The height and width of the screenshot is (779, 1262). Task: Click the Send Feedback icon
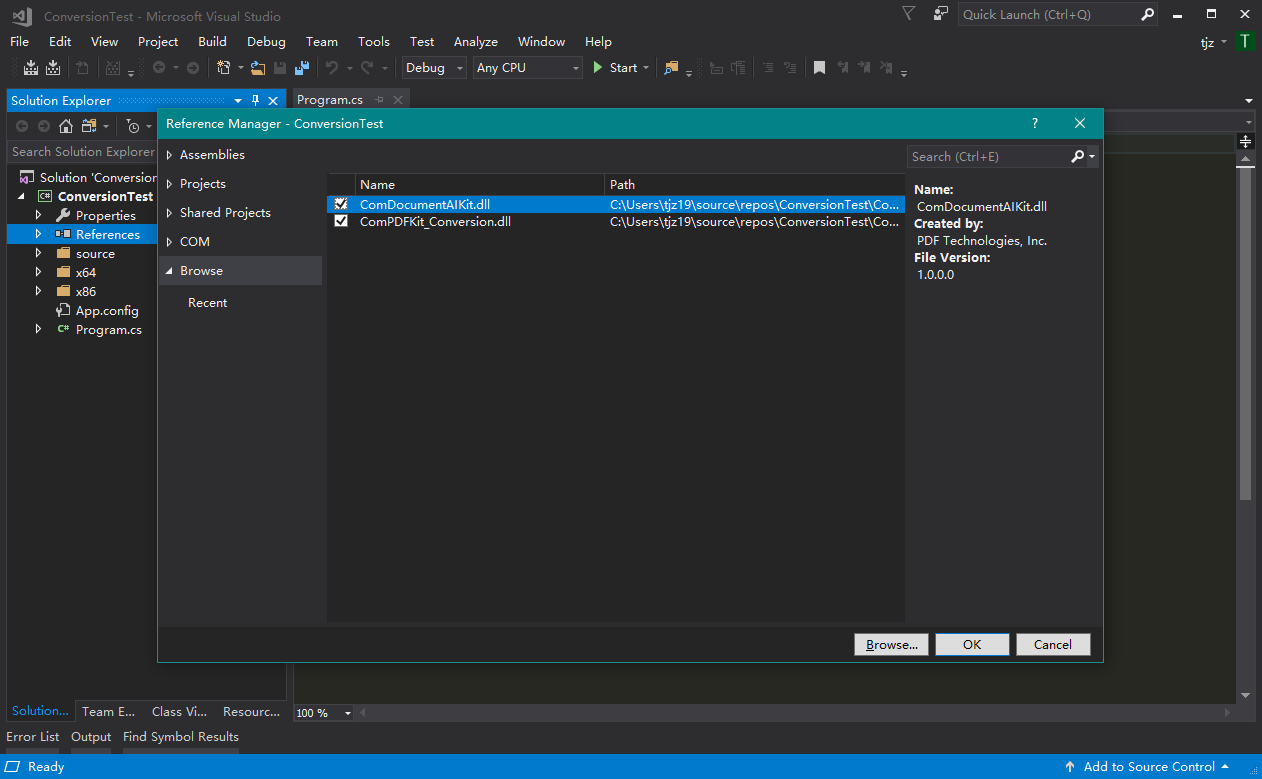coord(941,14)
